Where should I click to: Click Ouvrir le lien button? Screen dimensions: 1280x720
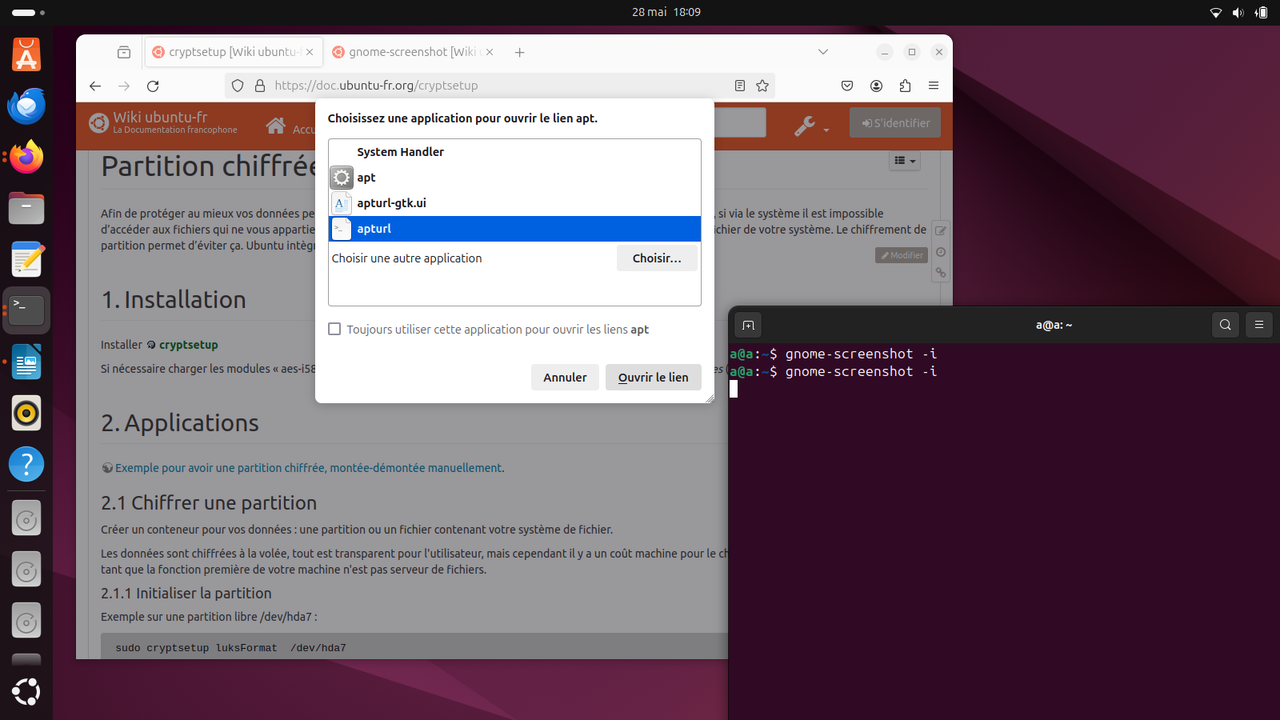pyautogui.click(x=653, y=377)
